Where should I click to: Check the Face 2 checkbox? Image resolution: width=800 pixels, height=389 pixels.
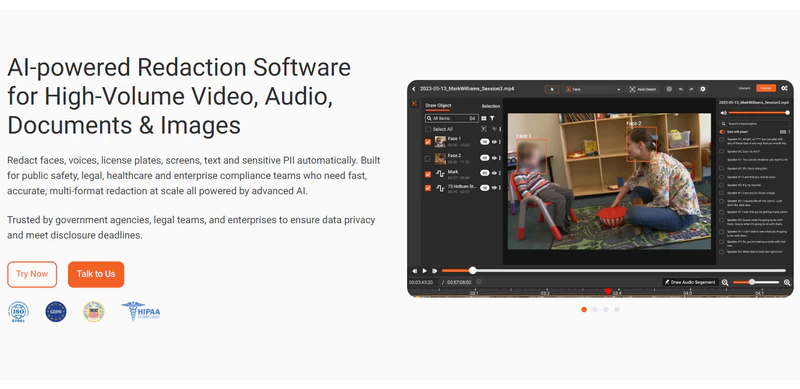[x=428, y=158]
